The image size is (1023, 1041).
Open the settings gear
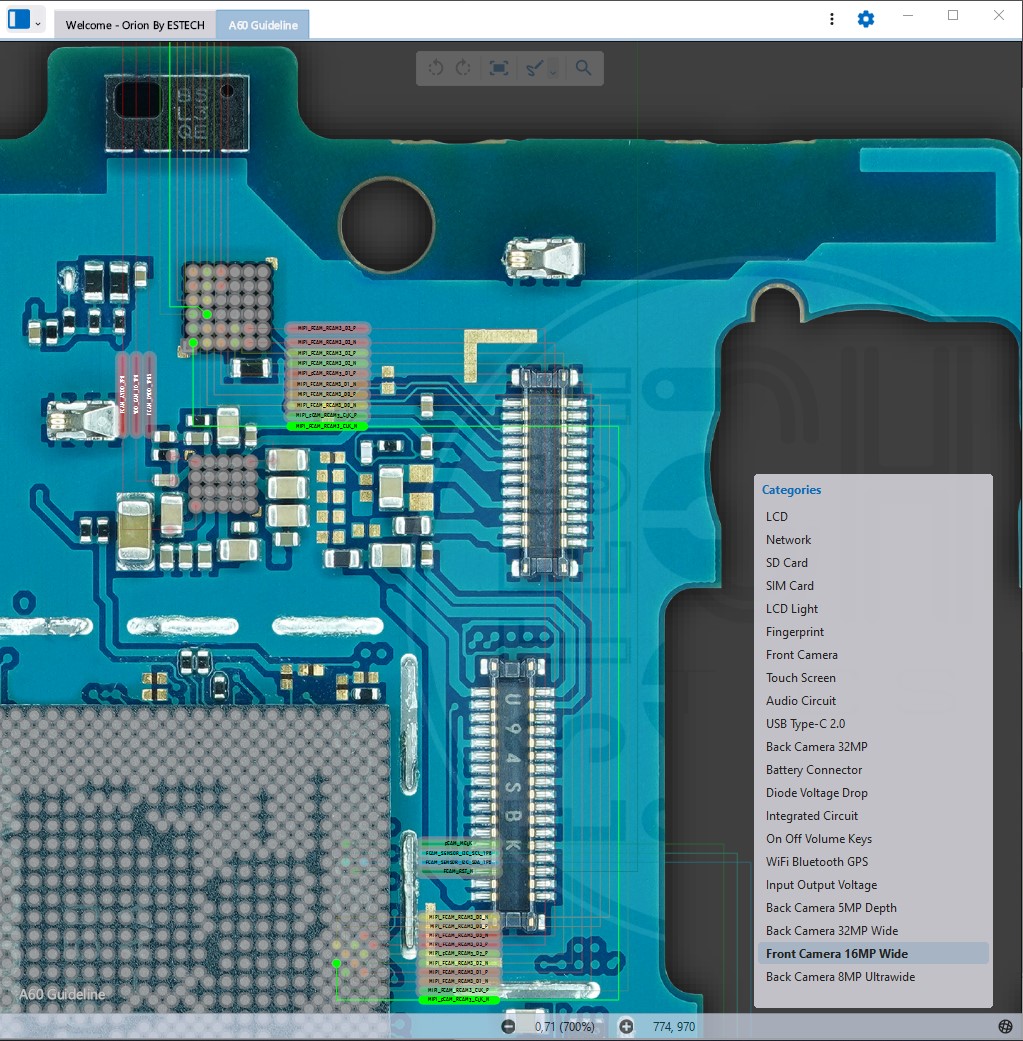pos(866,19)
